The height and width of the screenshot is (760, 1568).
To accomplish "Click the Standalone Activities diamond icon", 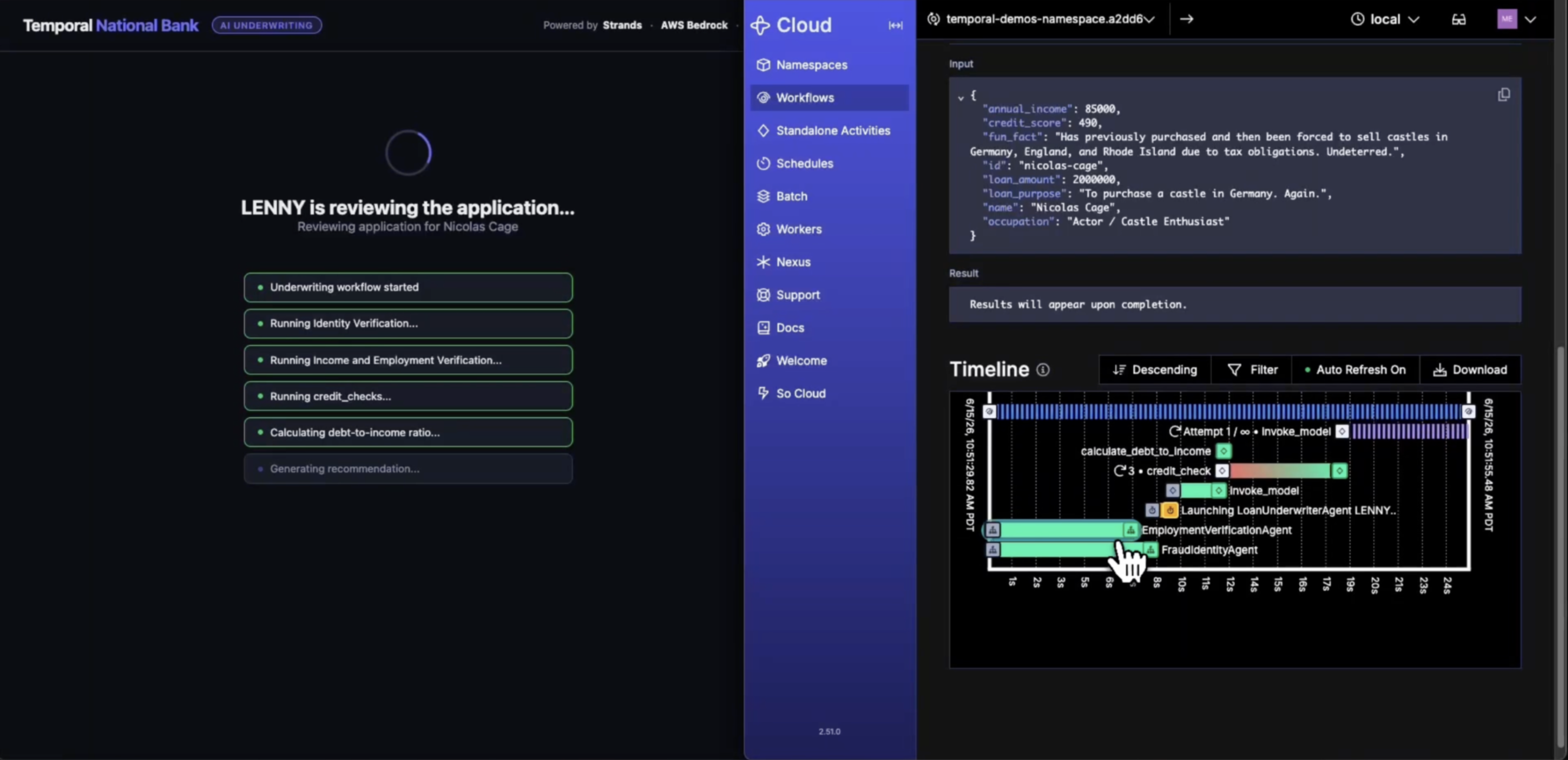I will (763, 130).
